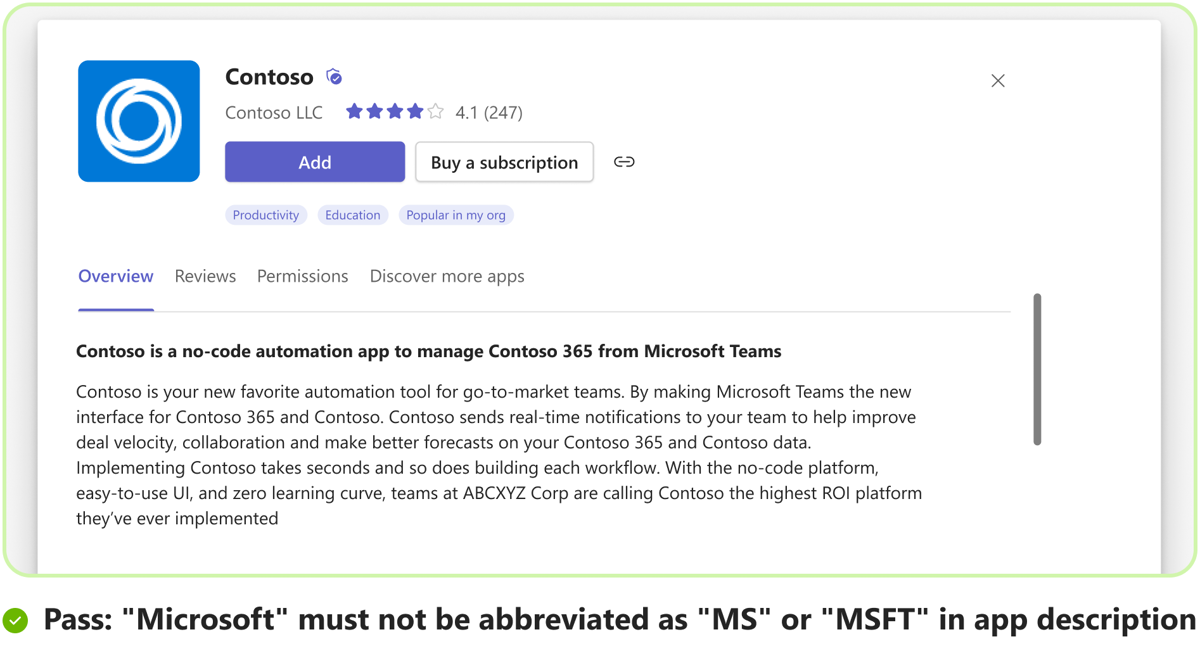Select the Productivity category tag
This screenshot has width=1200, height=651.
click(x=266, y=215)
